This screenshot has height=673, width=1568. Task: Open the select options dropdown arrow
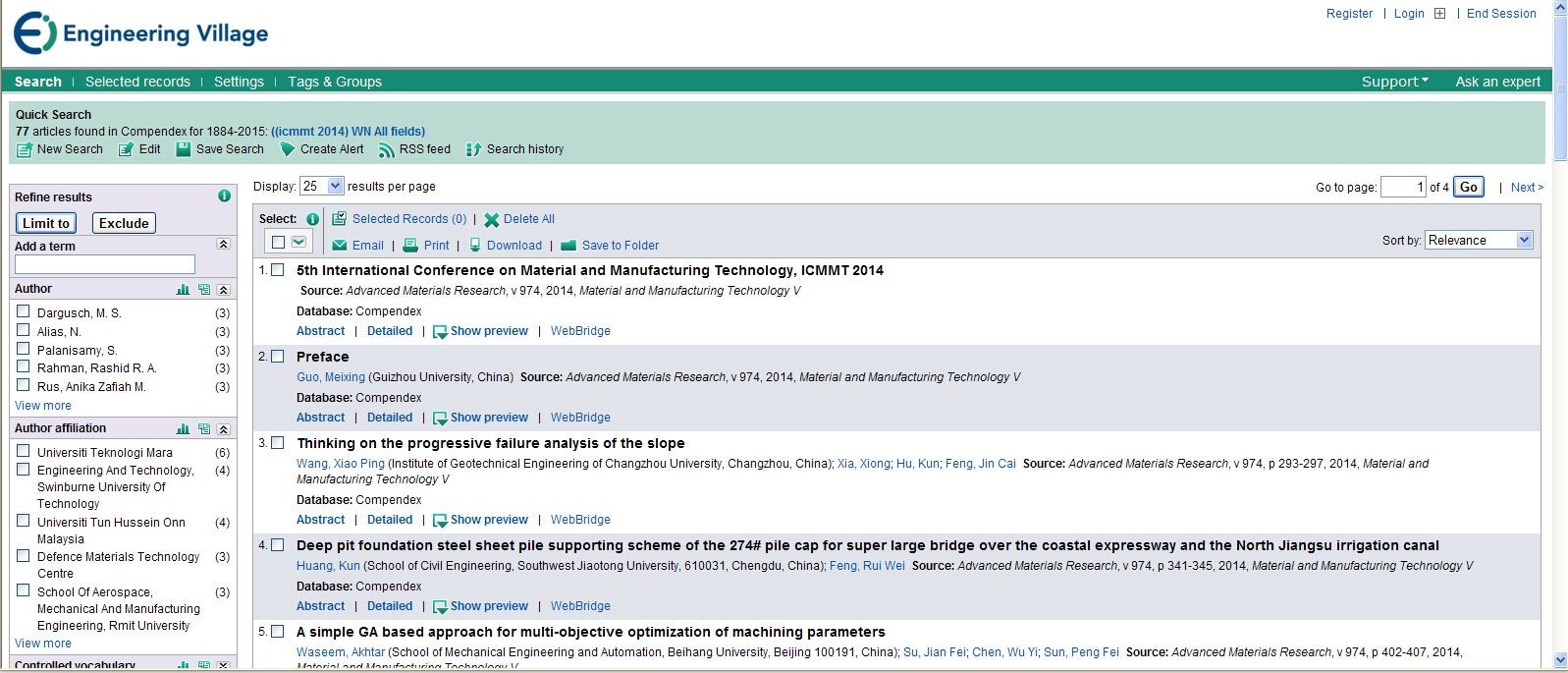pyautogui.click(x=298, y=242)
